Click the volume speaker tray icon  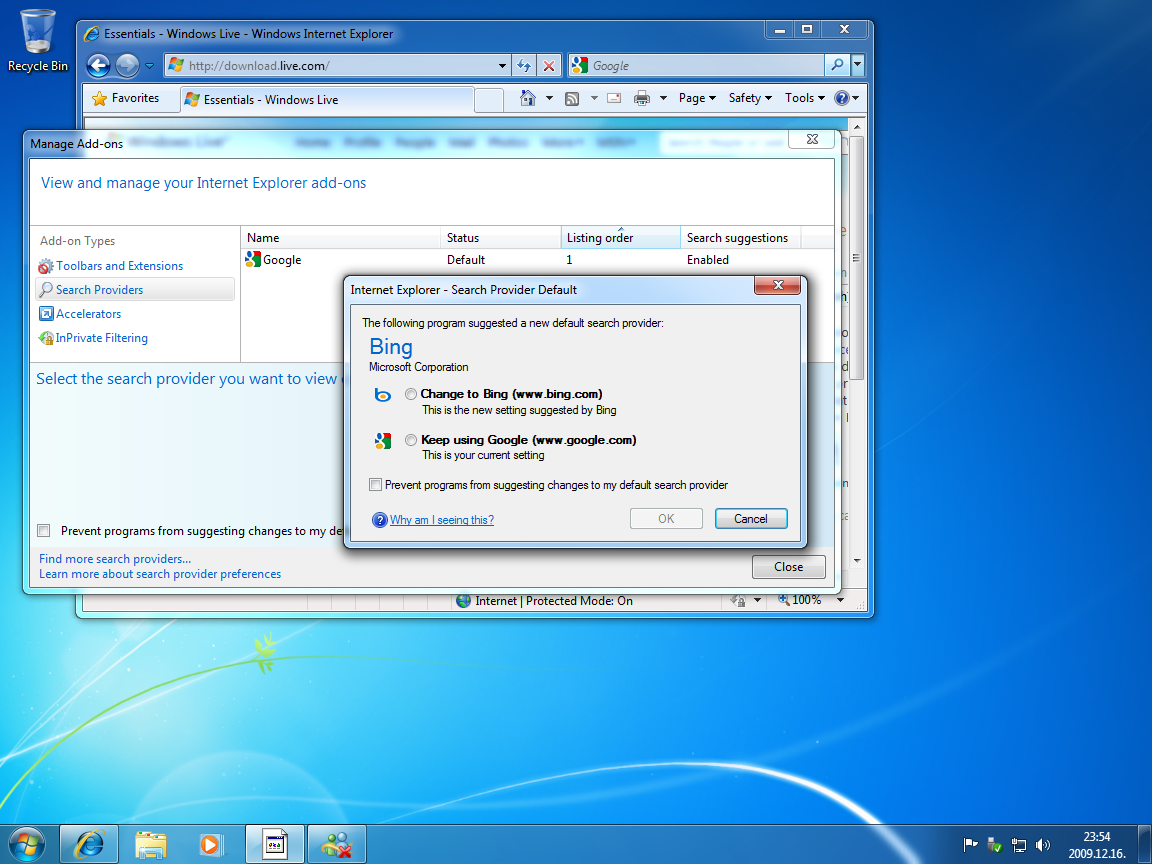click(x=1042, y=845)
